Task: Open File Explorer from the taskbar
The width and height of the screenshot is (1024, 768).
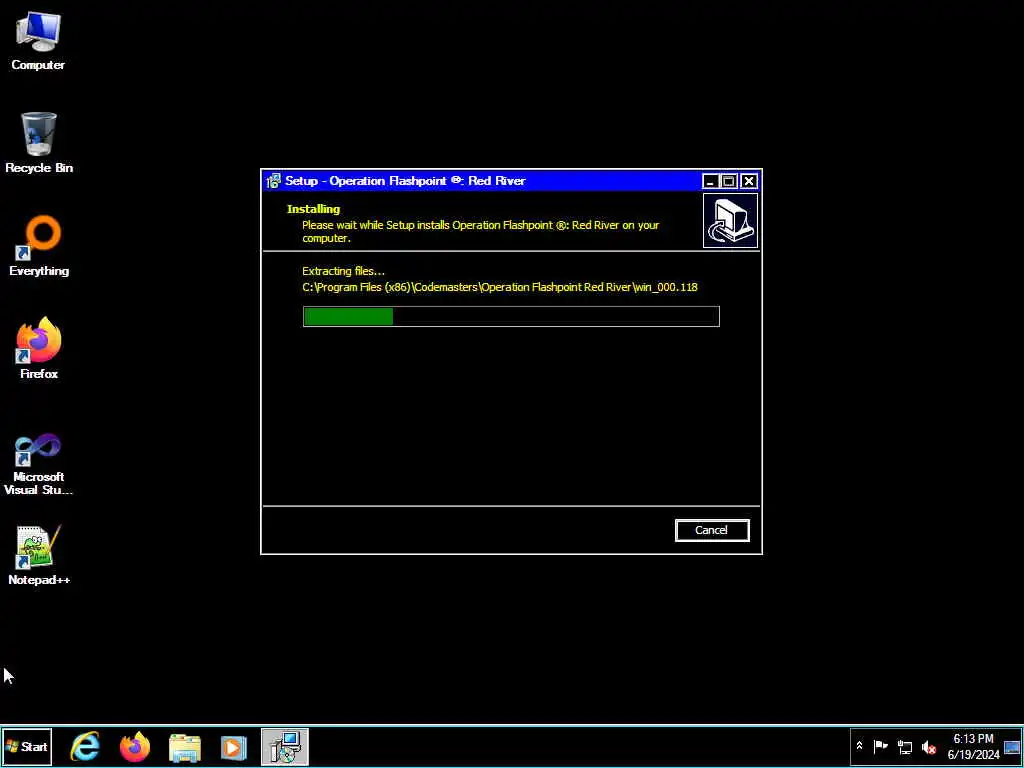Action: pyautogui.click(x=185, y=747)
